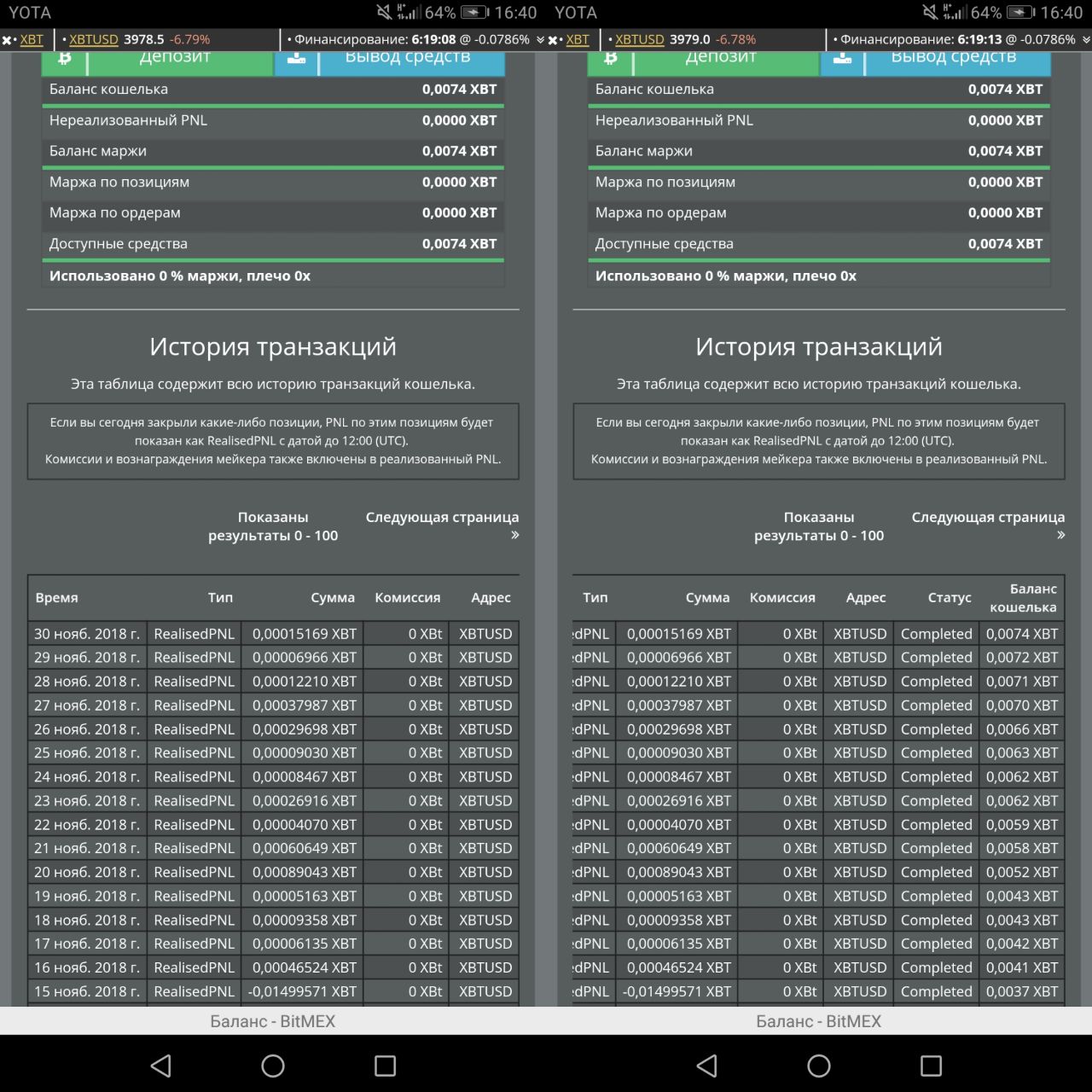
Task: Tap Баланс - BitMEX page title on left screen
Action: [273, 1021]
